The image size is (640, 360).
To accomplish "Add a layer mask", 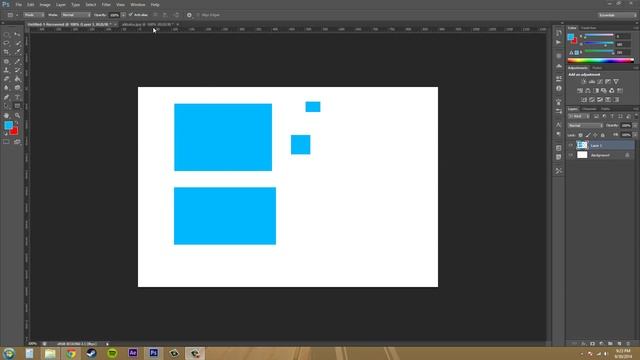I will pyautogui.click(x=592, y=344).
